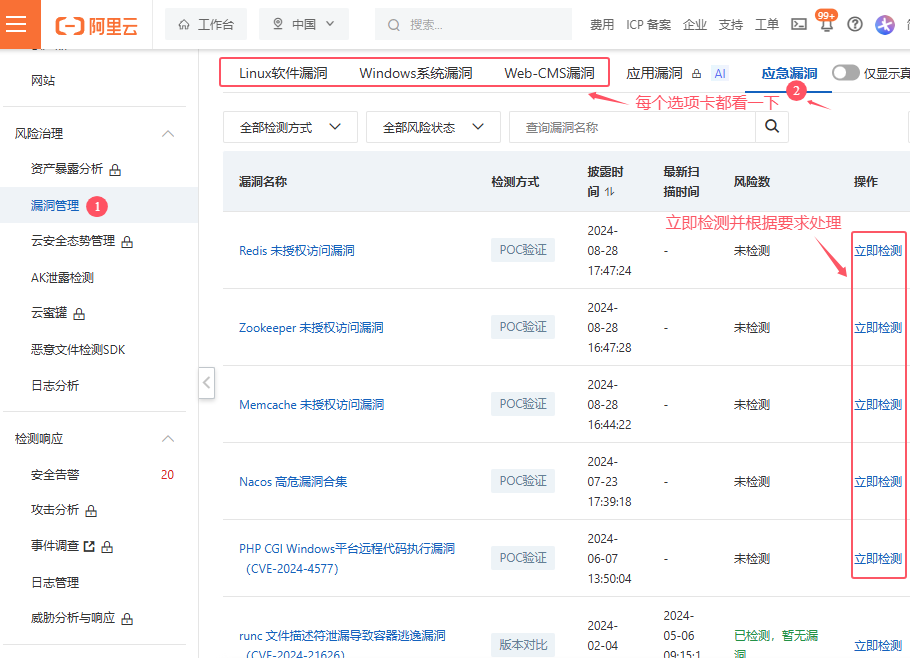Open the 全部检测方式 dropdown

tap(290, 127)
